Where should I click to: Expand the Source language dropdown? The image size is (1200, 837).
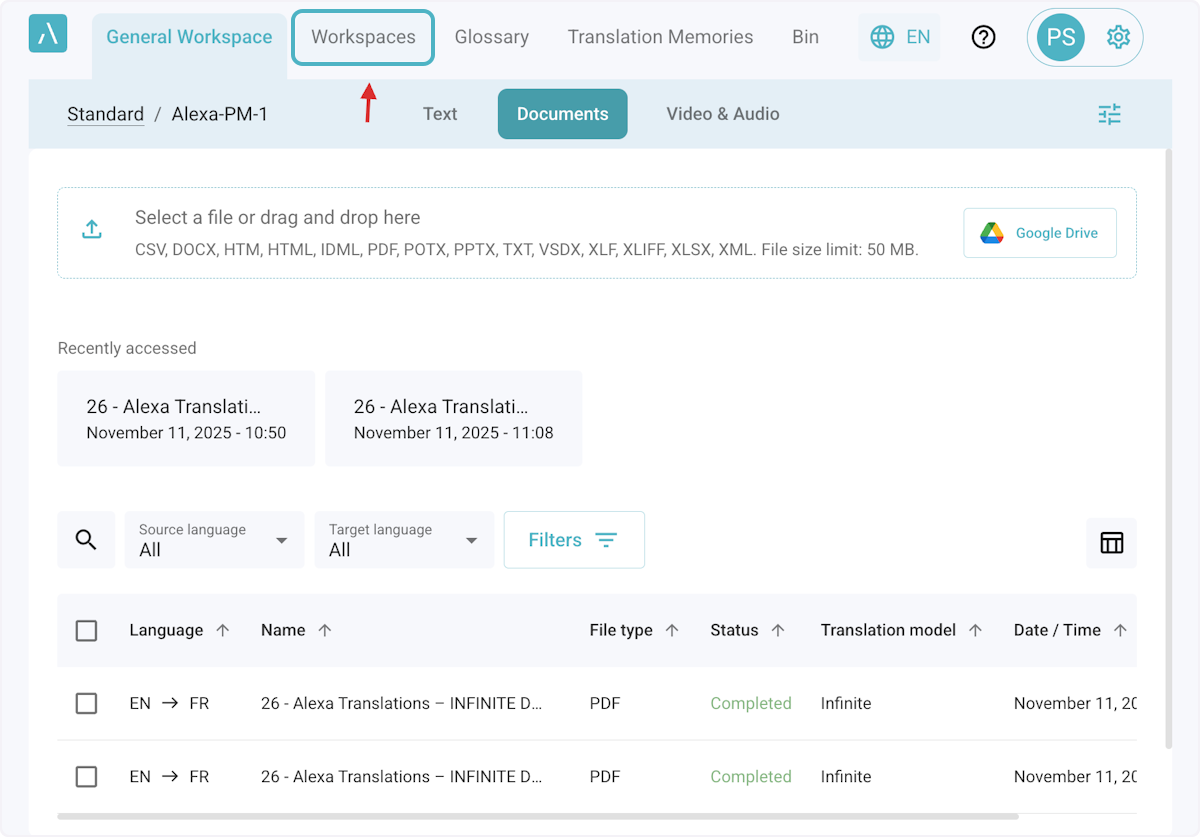click(214, 540)
